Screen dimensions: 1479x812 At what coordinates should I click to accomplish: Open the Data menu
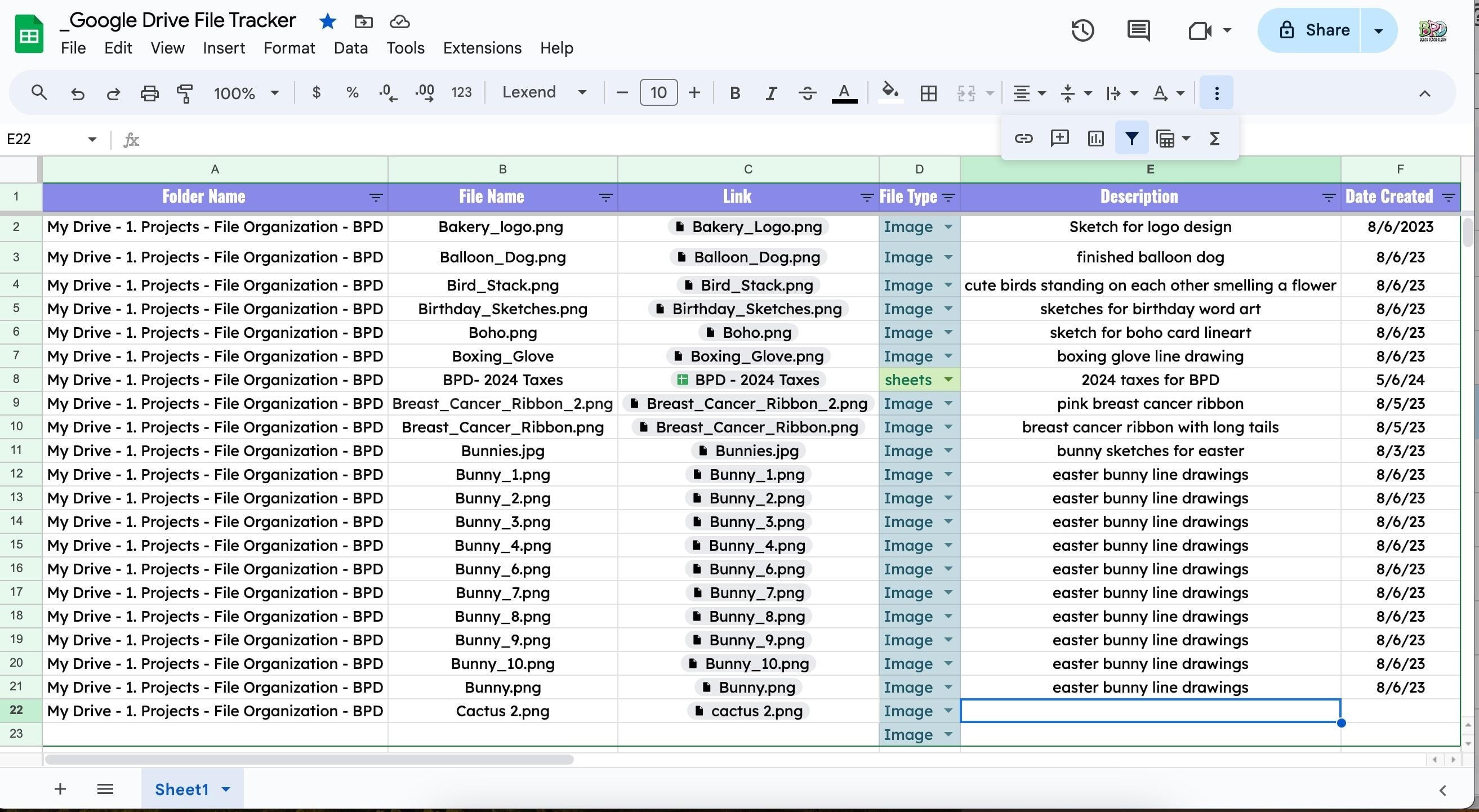click(x=351, y=48)
